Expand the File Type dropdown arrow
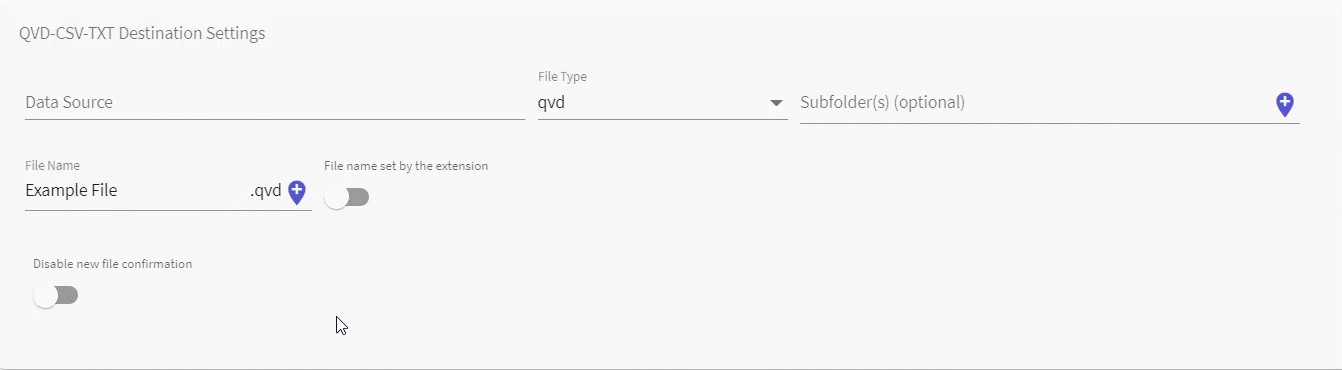This screenshot has height=370, width=1342. [x=776, y=103]
